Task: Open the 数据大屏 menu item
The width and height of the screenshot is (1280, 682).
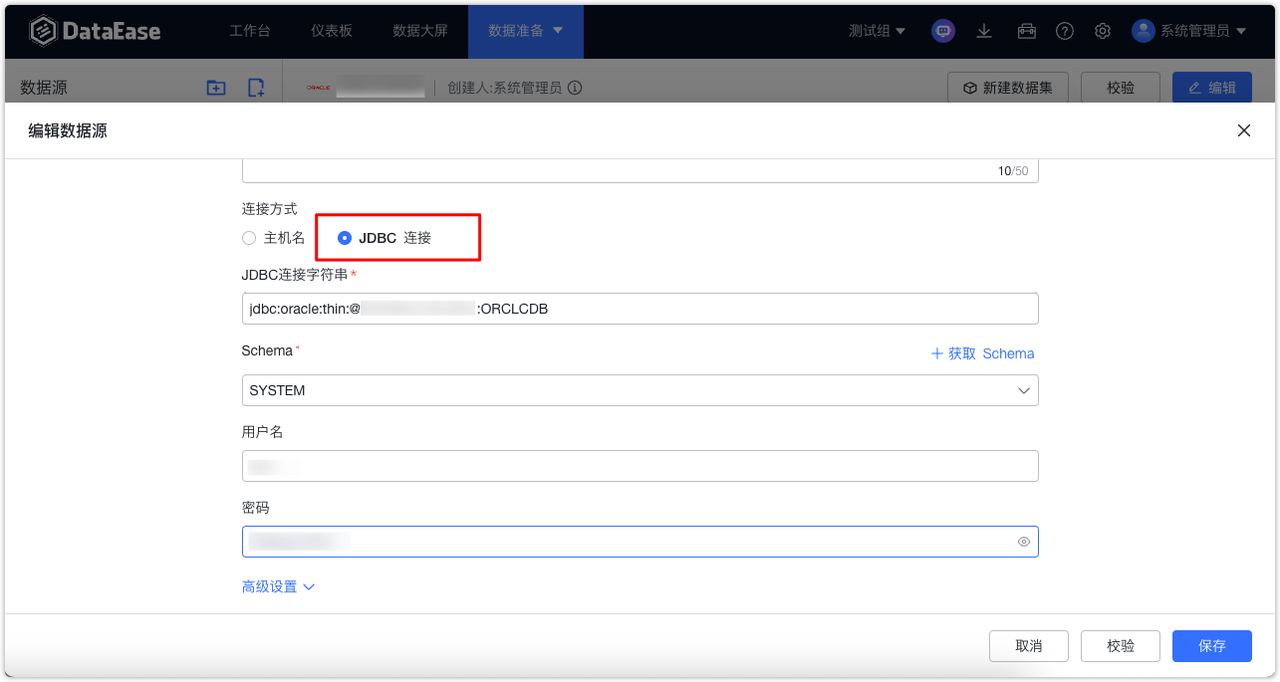Action: pyautogui.click(x=420, y=31)
